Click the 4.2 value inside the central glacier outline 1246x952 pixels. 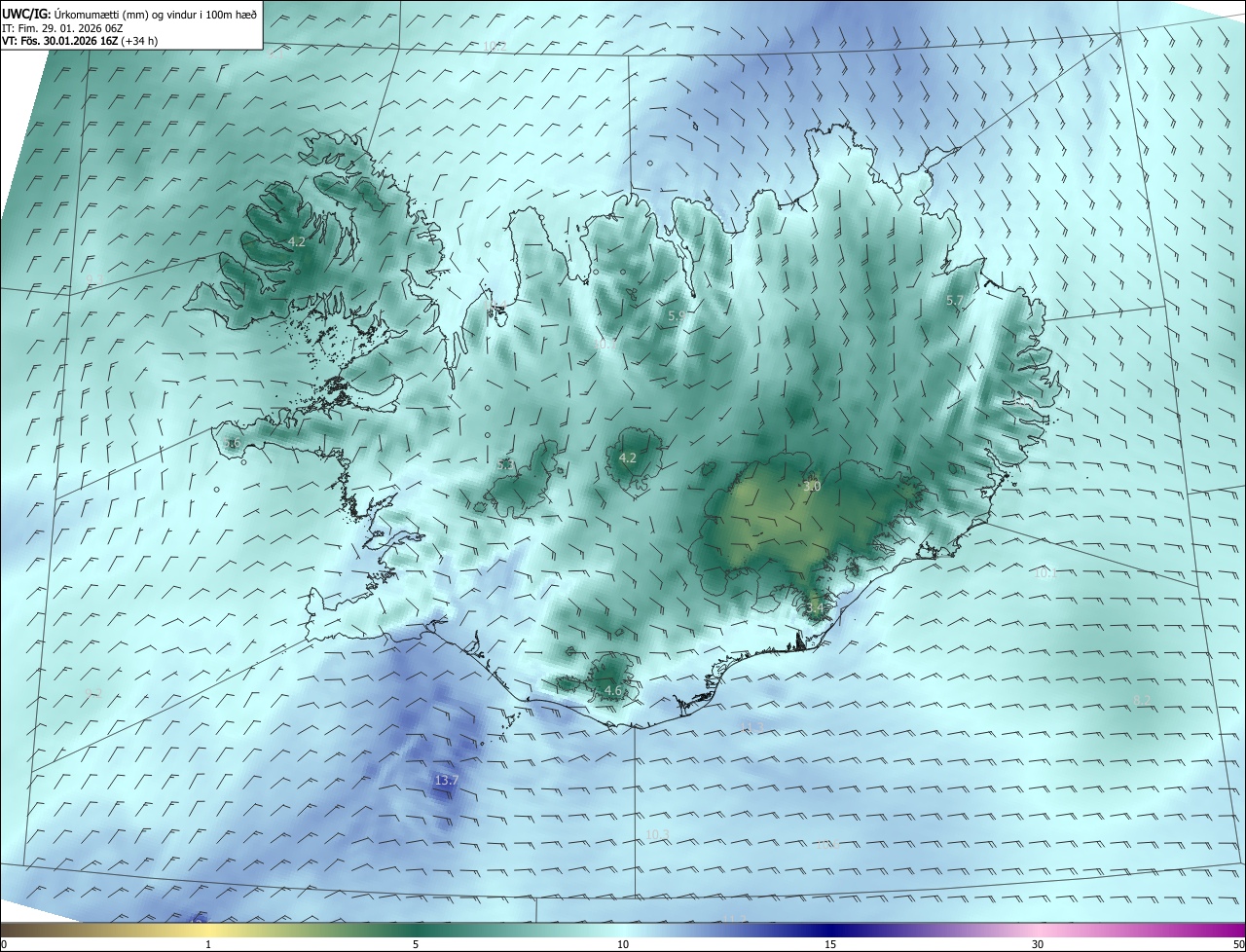point(628,458)
